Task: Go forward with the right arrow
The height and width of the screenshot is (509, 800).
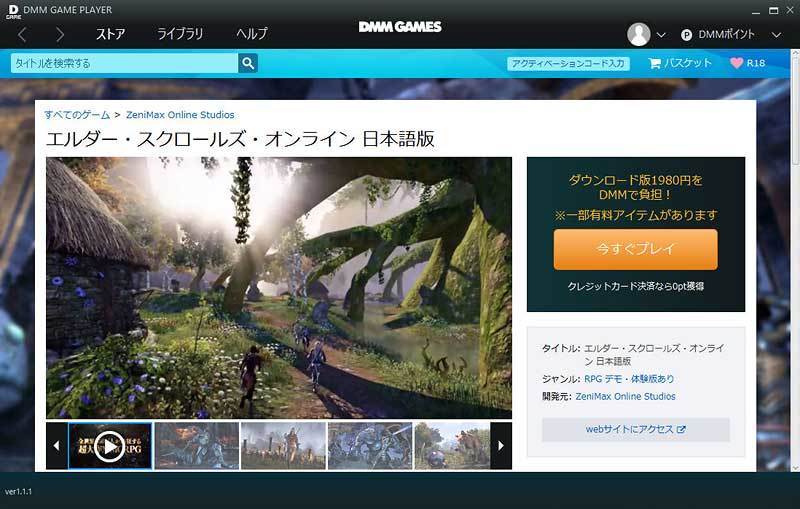Action: coord(60,35)
